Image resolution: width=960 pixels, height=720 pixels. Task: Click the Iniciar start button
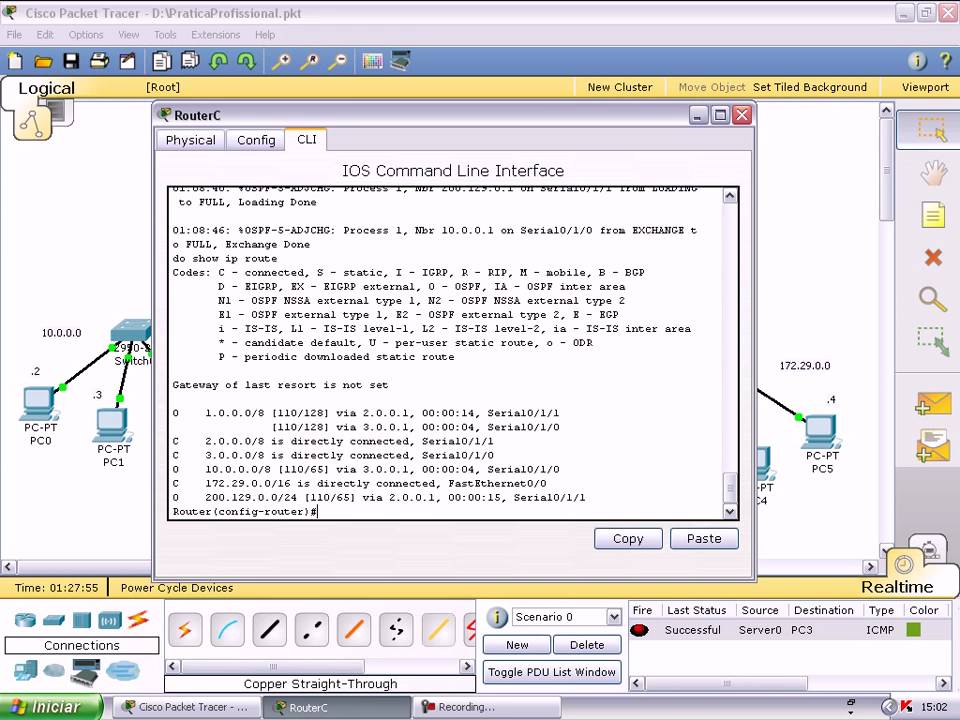(x=49, y=707)
